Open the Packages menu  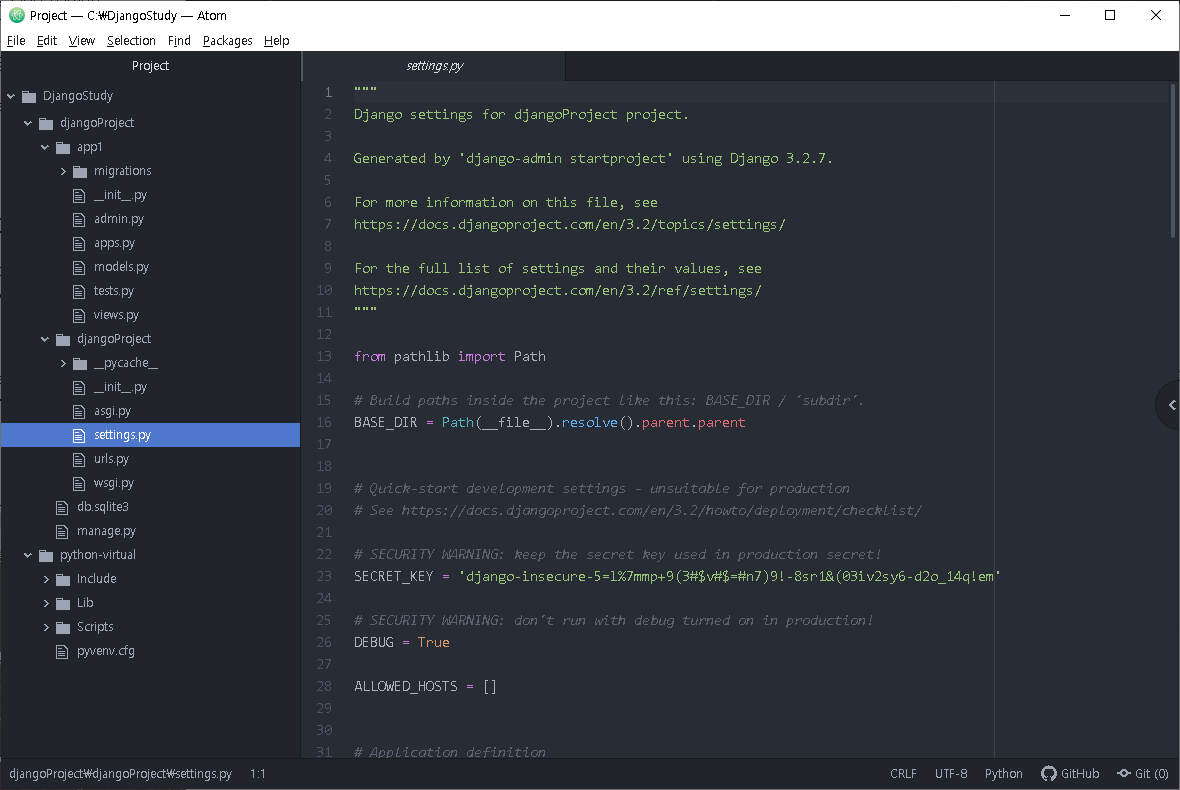227,41
